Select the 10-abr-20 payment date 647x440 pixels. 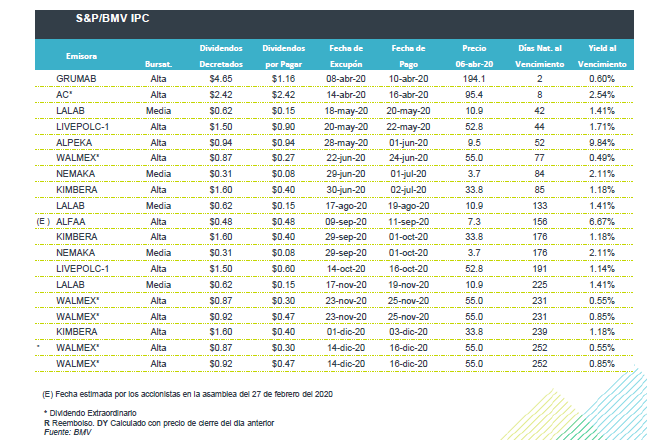pyautogui.click(x=408, y=78)
